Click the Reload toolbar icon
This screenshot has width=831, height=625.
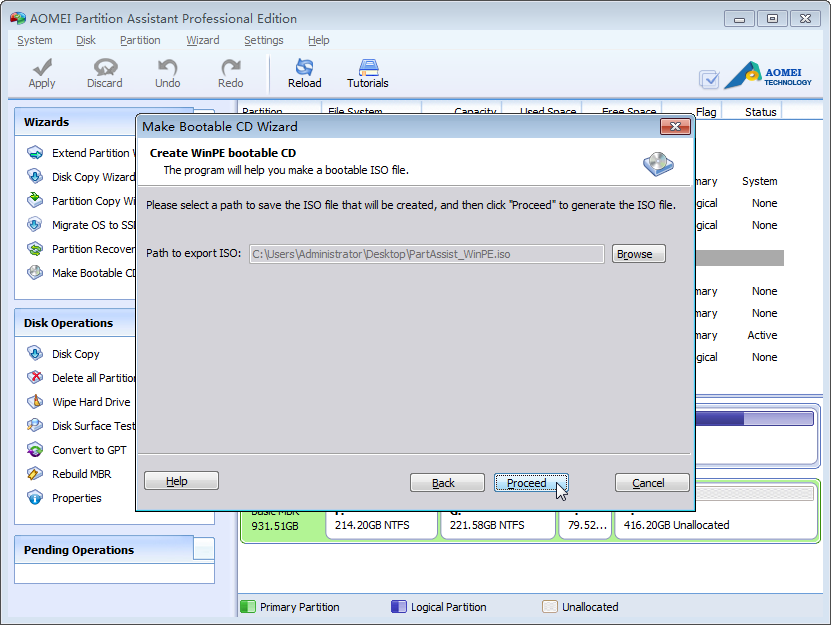coord(304,67)
